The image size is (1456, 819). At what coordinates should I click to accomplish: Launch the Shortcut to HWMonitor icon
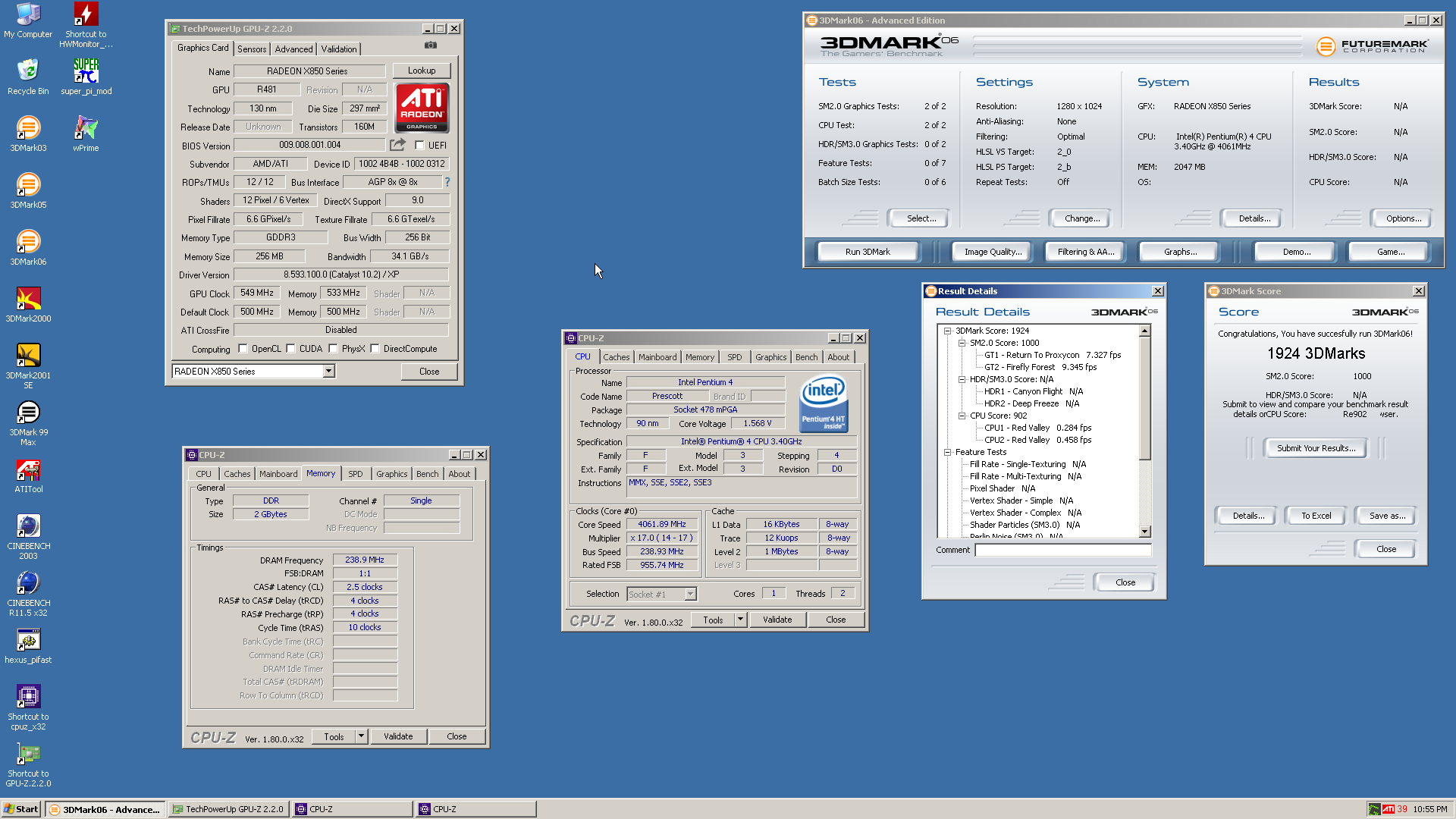tap(86, 25)
